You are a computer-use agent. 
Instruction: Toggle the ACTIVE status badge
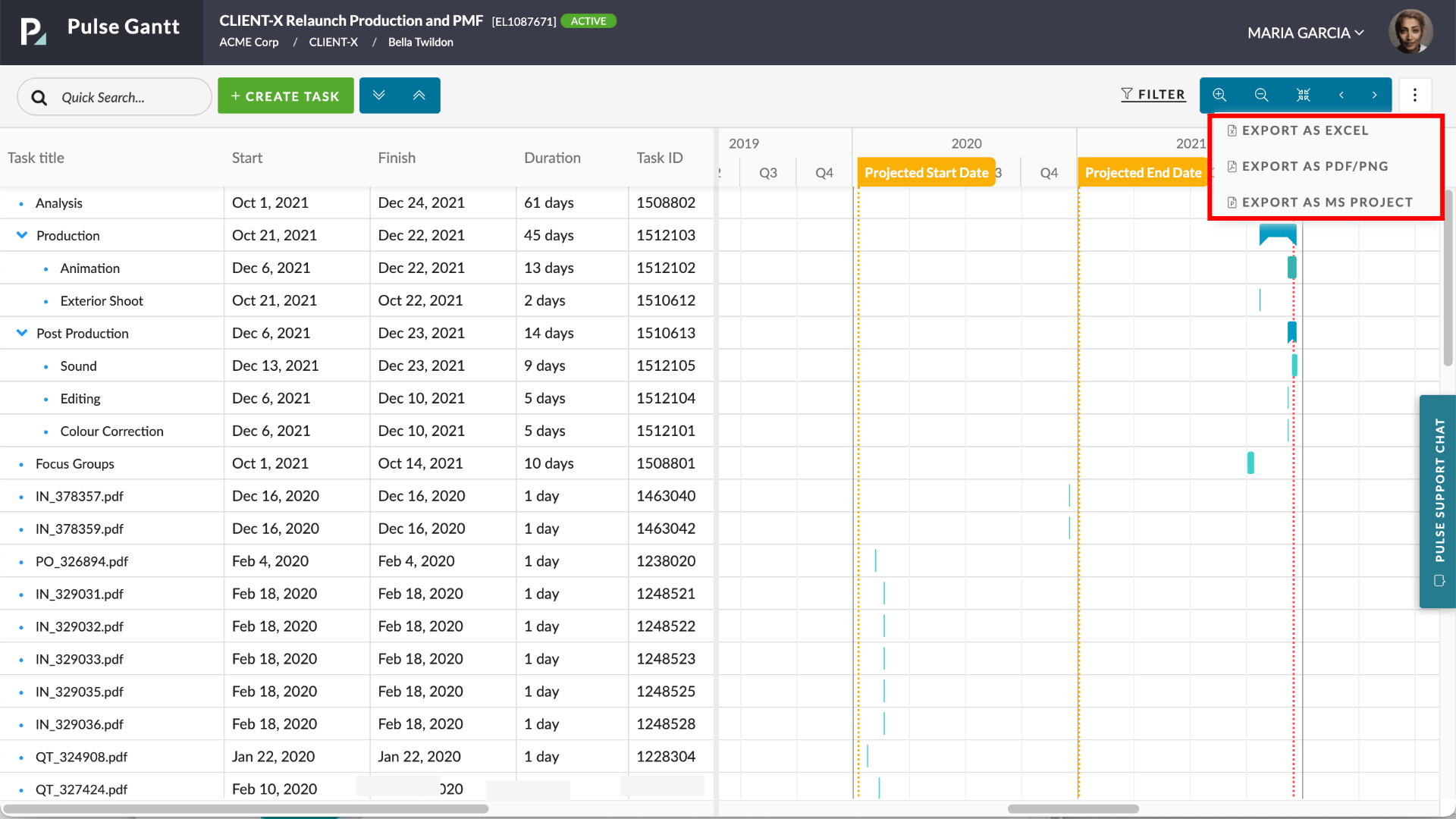[x=588, y=20]
